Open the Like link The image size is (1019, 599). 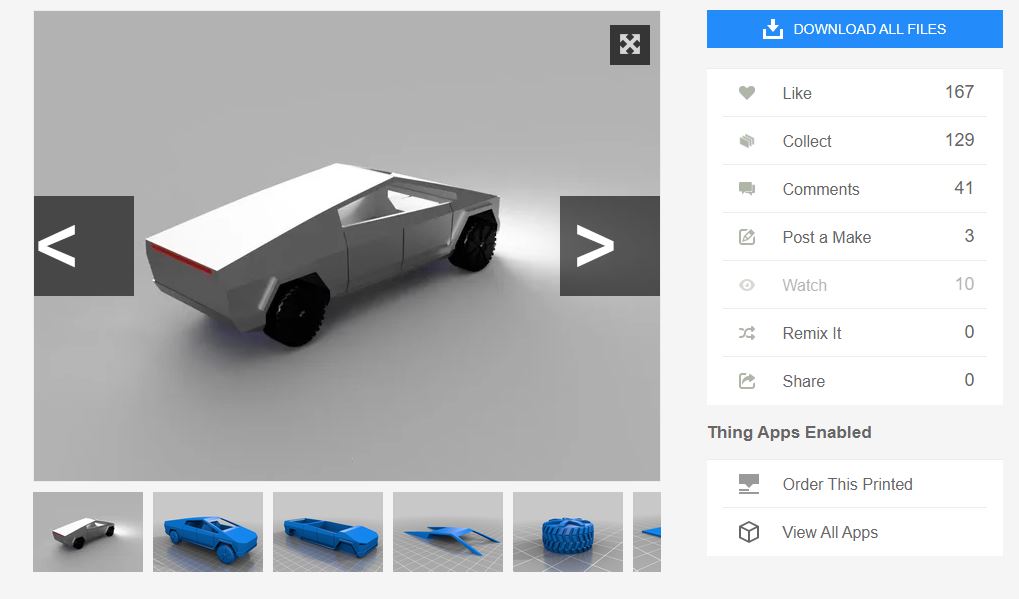click(x=797, y=94)
